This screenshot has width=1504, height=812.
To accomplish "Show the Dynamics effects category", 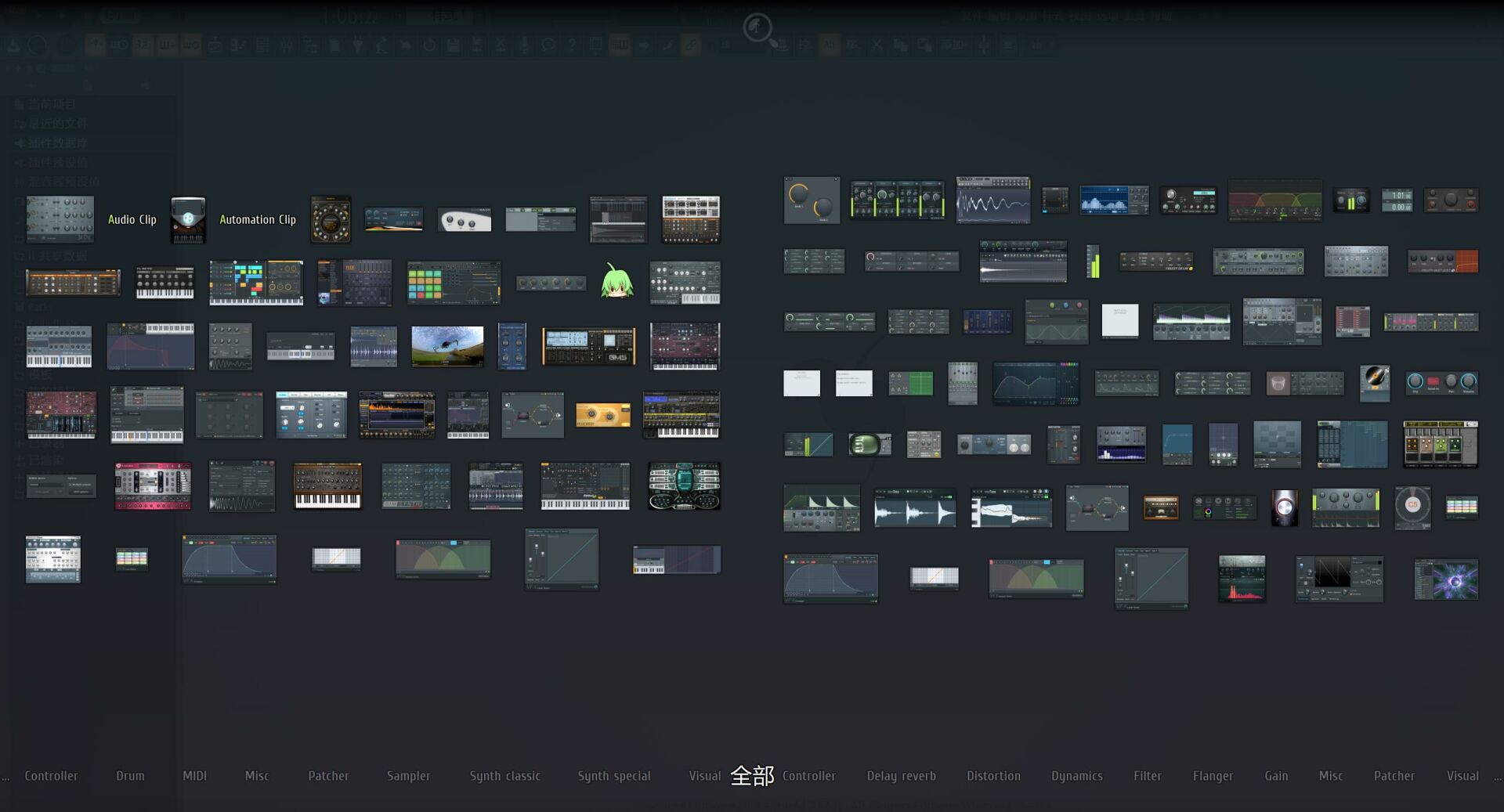I will click(1076, 776).
